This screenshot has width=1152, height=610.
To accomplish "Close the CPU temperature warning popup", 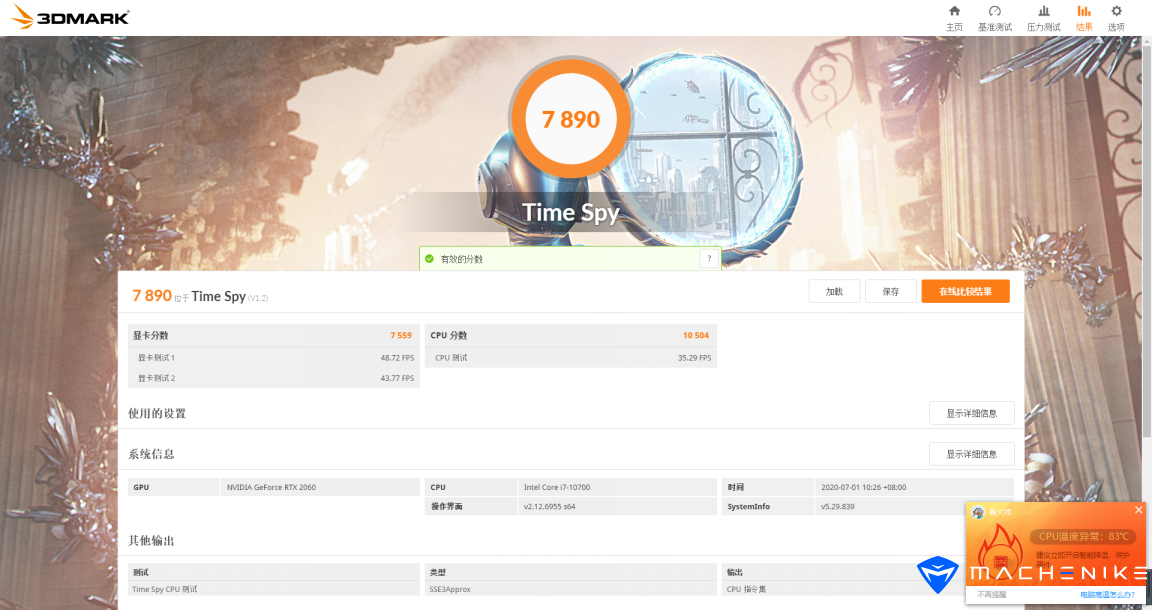I will pos(1138,509).
